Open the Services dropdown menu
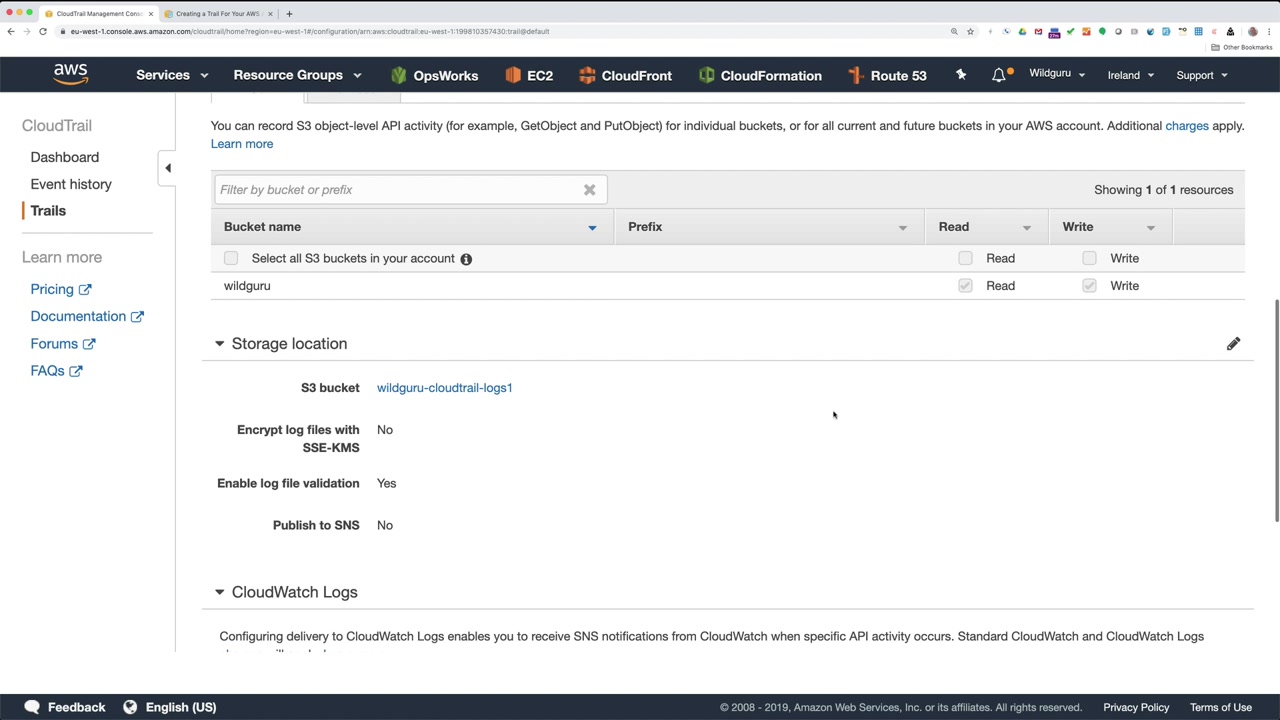The width and height of the screenshot is (1280, 720). 172,75
